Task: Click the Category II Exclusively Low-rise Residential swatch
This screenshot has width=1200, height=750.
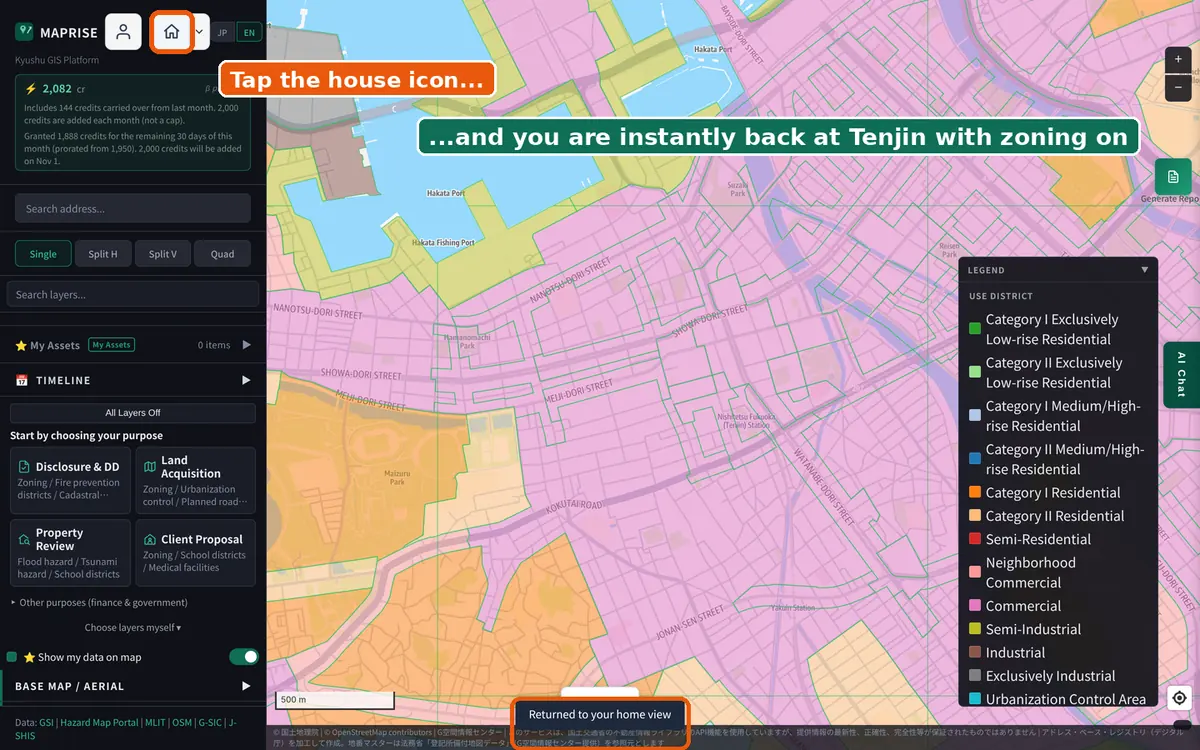Action: [x=974, y=372]
